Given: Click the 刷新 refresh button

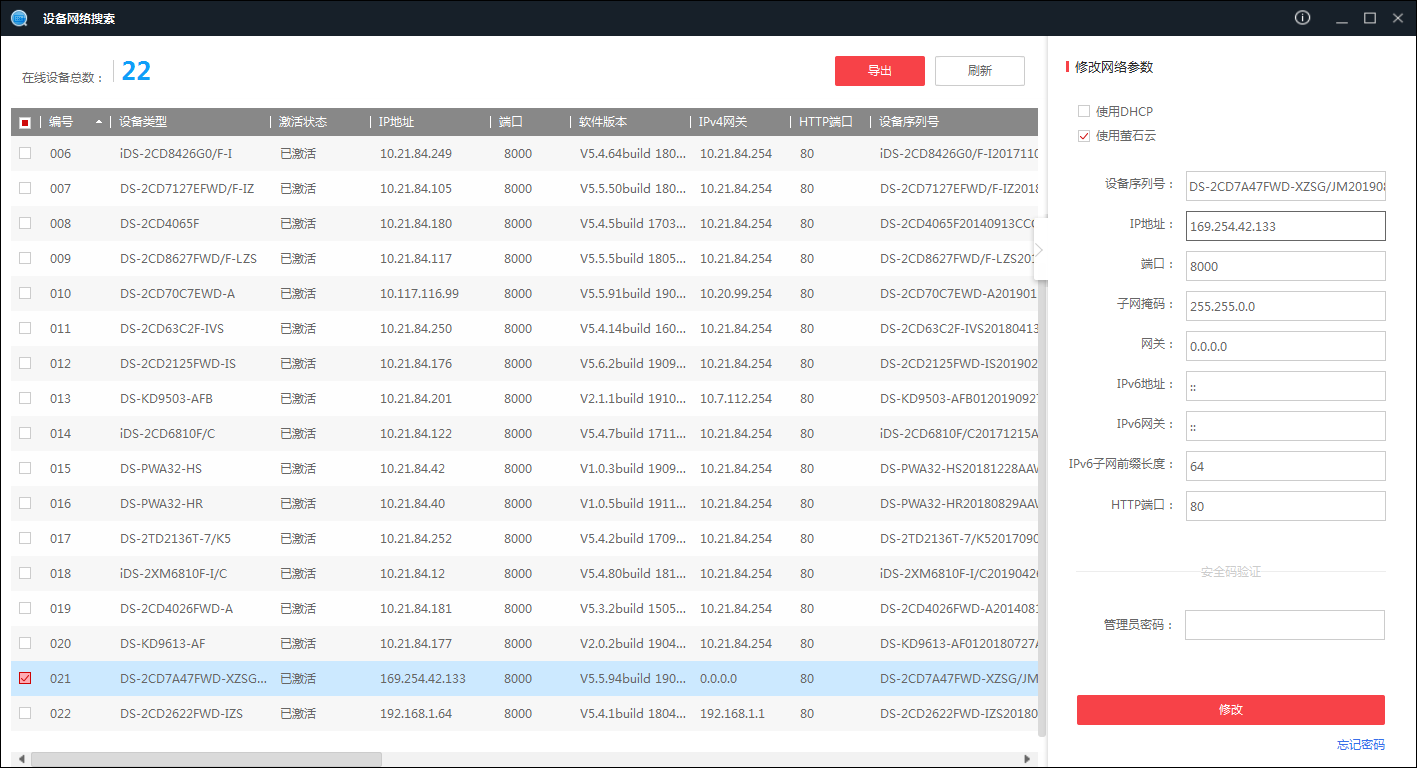Looking at the screenshot, I should [x=980, y=71].
